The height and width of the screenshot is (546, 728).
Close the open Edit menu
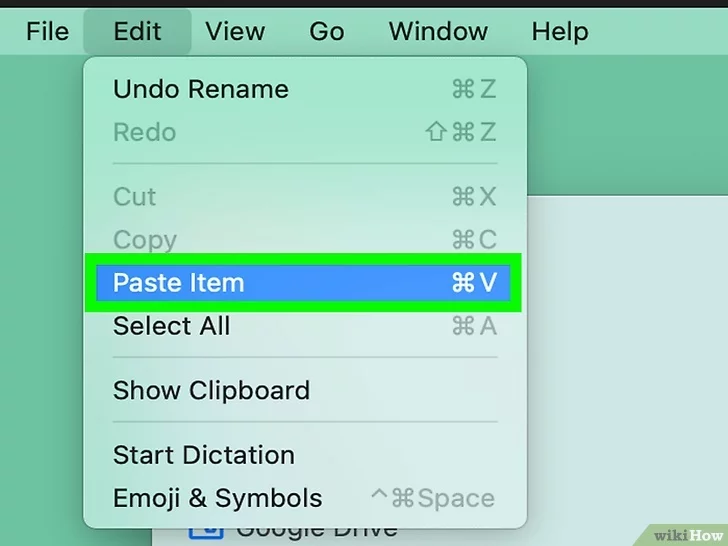(137, 31)
